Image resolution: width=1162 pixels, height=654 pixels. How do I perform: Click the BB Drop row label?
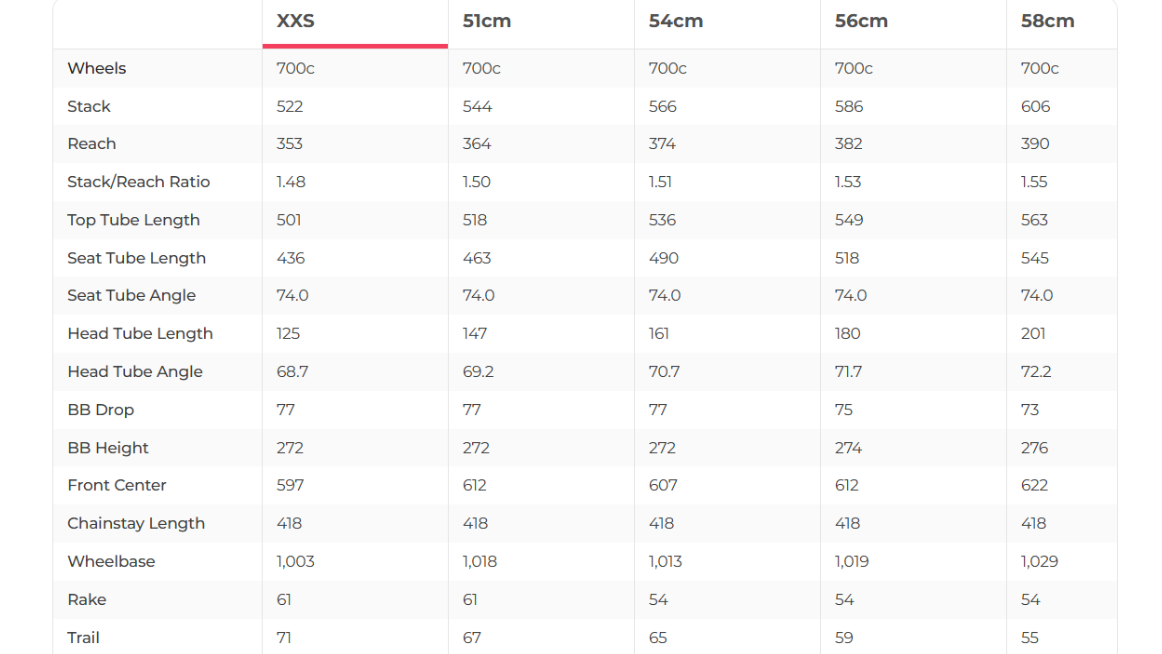pyautogui.click(x=101, y=410)
